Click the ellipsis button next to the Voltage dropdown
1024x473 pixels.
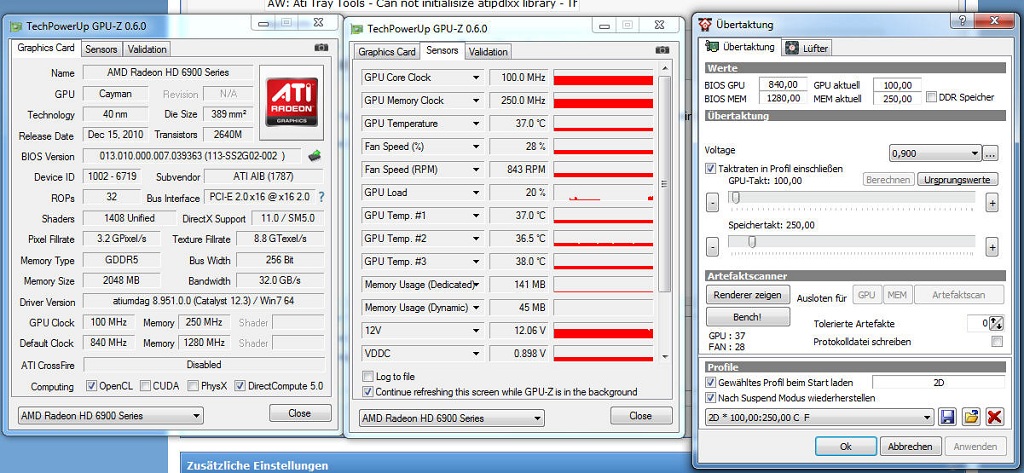pyautogui.click(x=991, y=154)
